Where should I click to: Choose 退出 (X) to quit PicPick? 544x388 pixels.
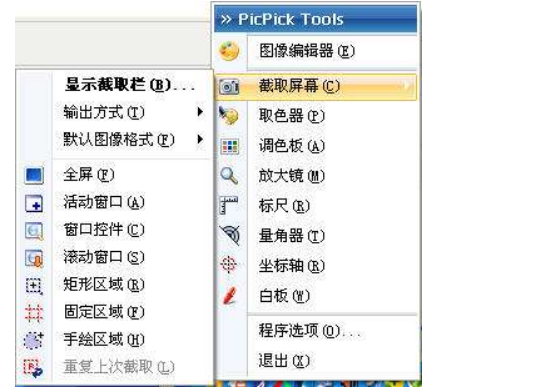pyautogui.click(x=316, y=361)
